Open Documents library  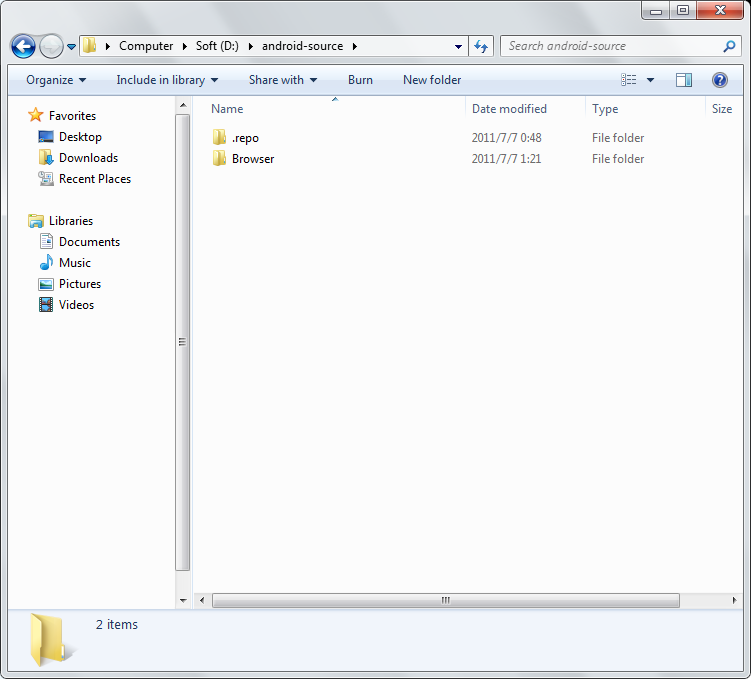[x=89, y=242]
